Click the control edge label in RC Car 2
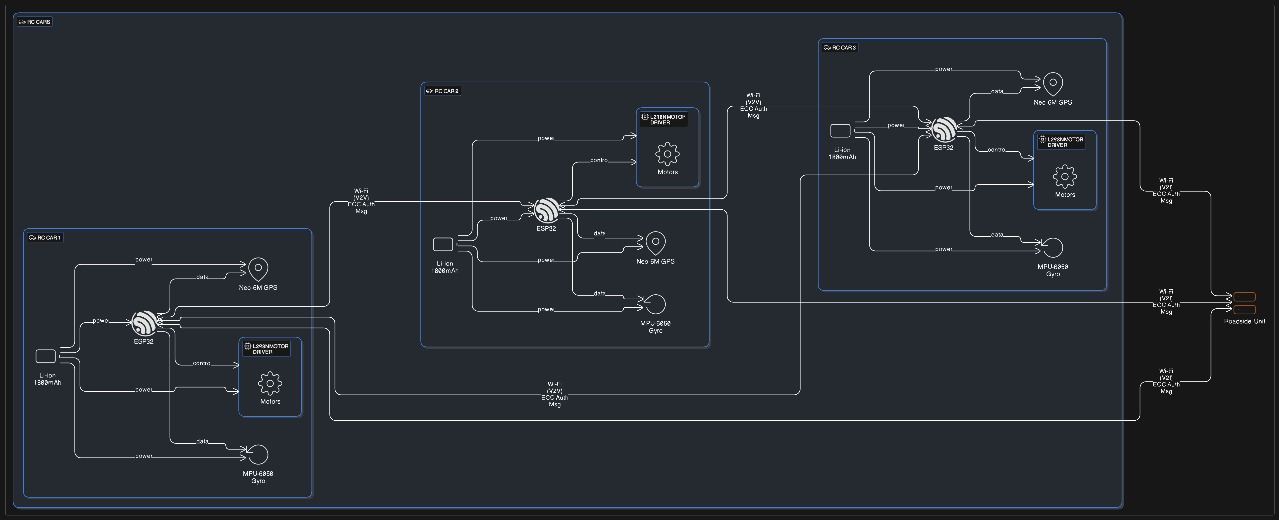Viewport: 1279px width, 520px height. [x=599, y=160]
